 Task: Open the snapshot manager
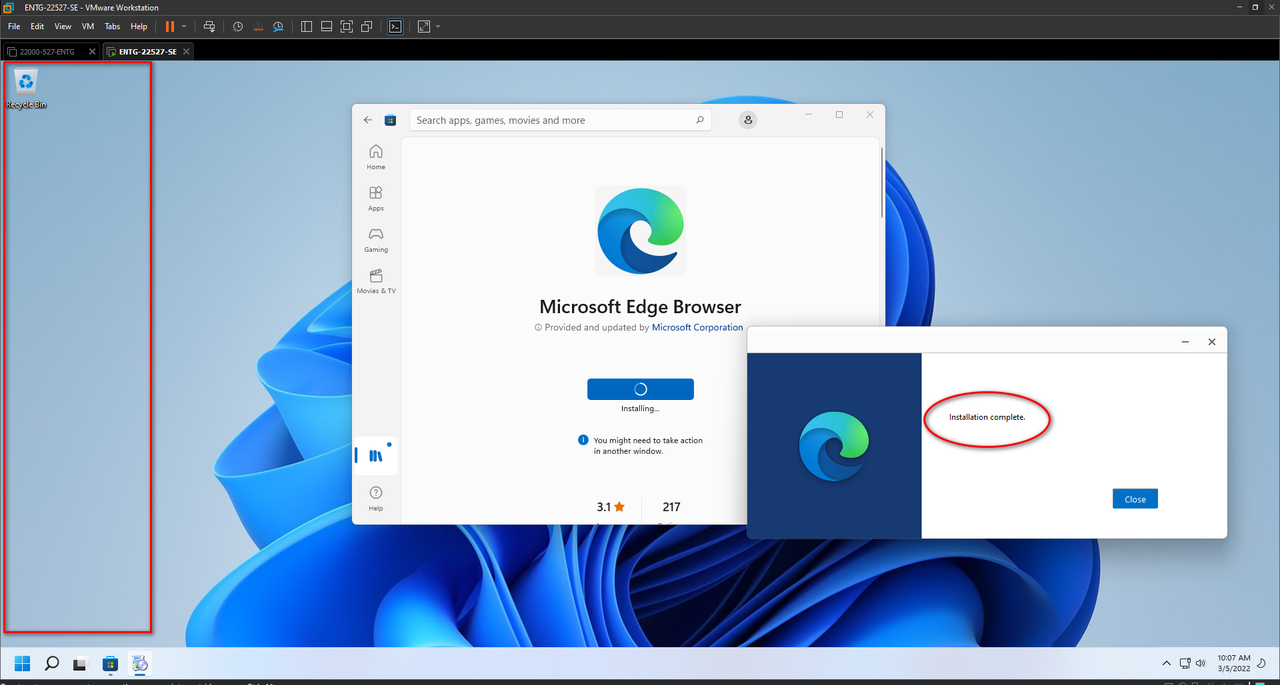coord(278,26)
